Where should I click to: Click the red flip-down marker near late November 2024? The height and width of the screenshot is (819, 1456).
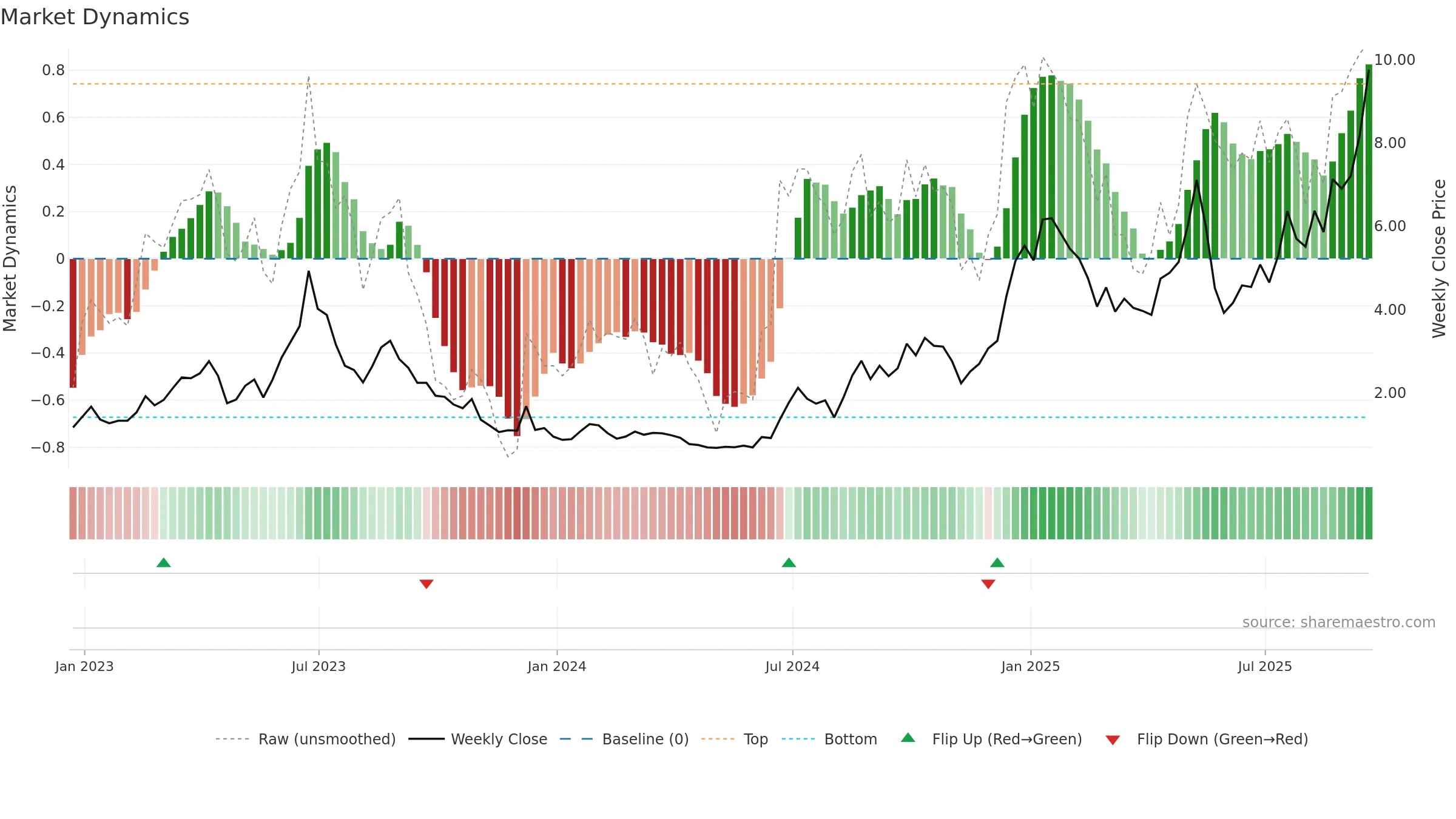click(x=988, y=584)
